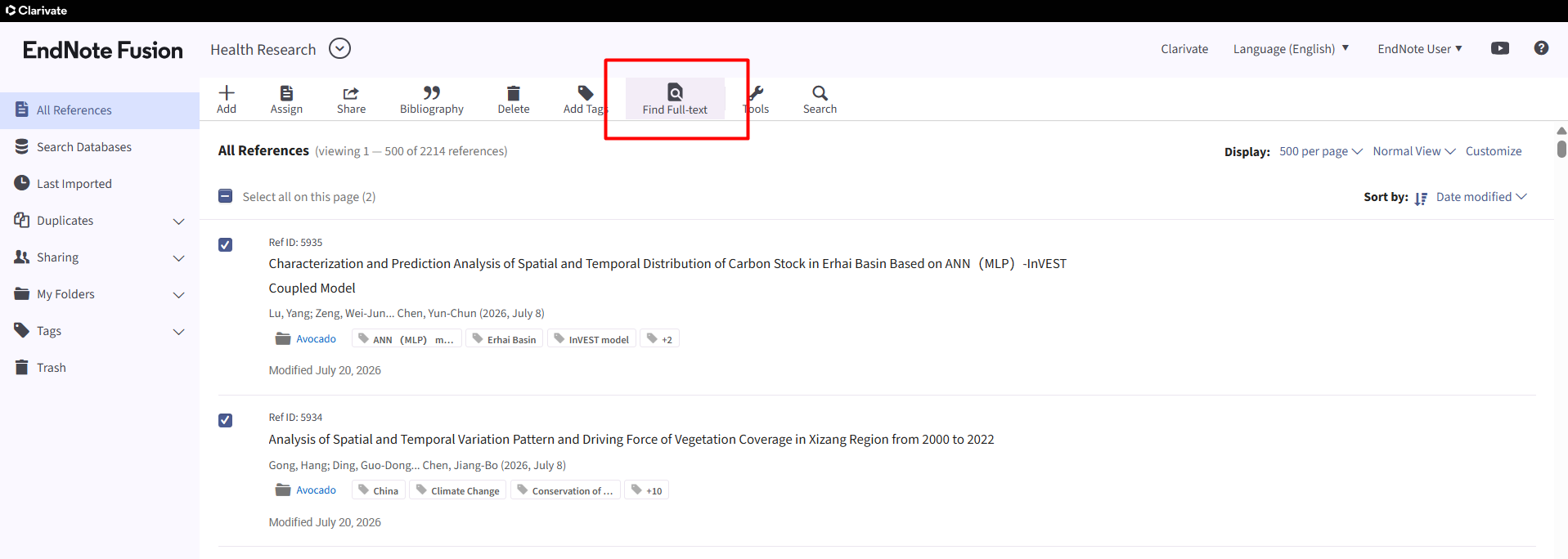Open the YouTube video icon
The image size is (1568, 559).
point(1500,48)
